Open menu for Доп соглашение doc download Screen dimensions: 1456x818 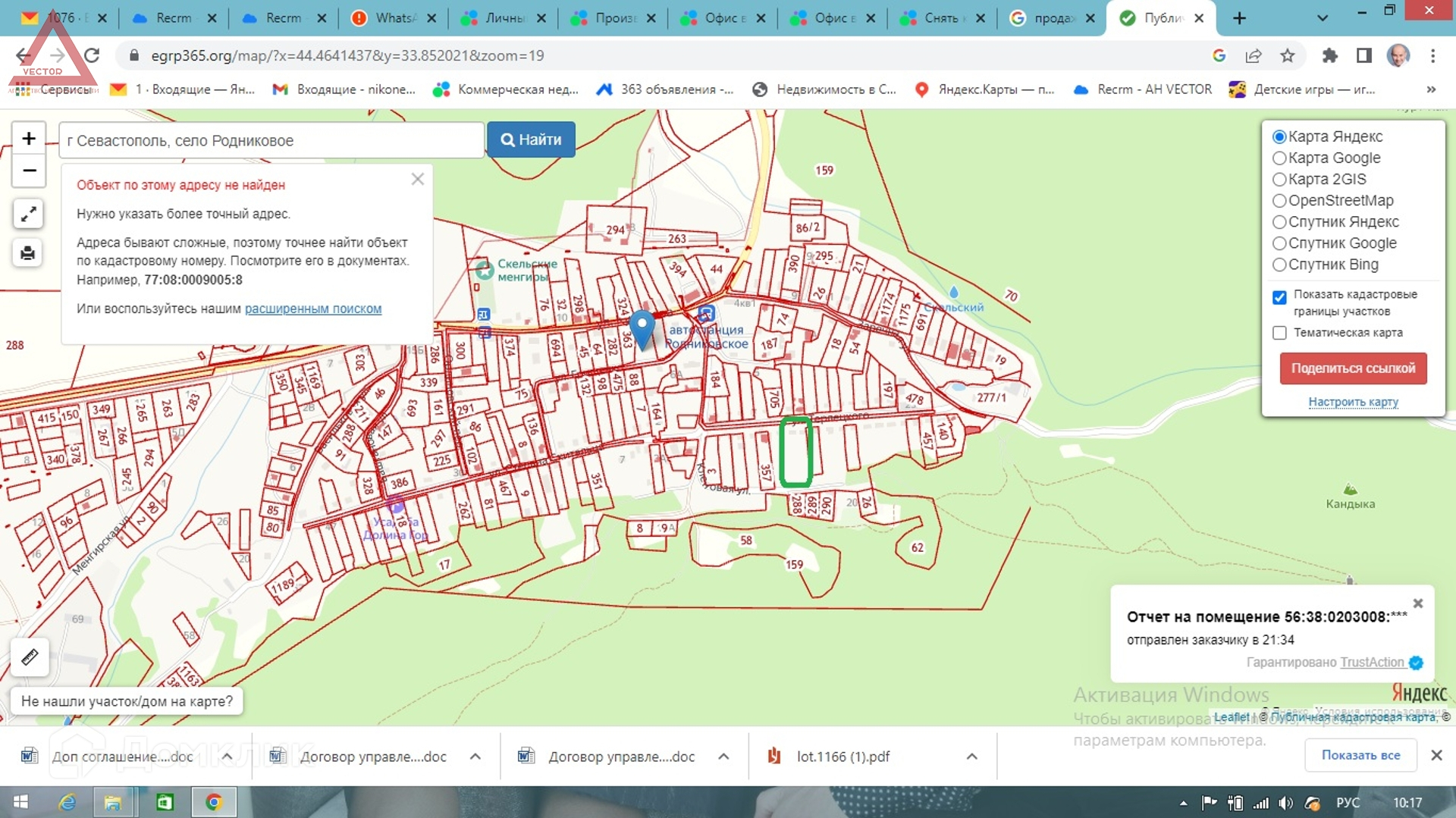coord(227,757)
